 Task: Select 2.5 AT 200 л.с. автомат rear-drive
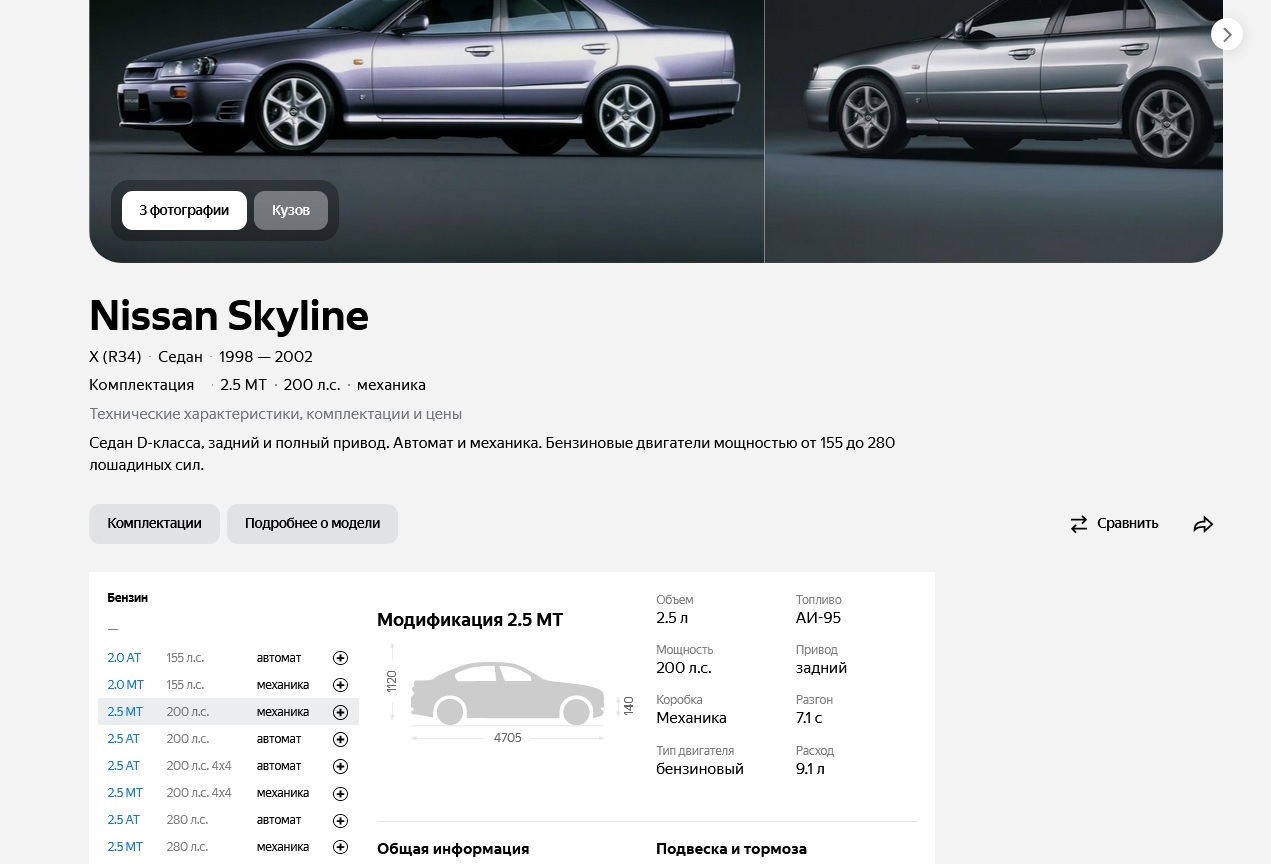[x=124, y=739]
